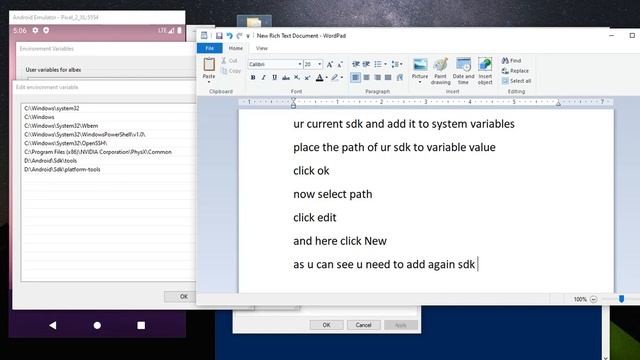Select the D:\Android\Sdk\platform-tools path entry
This screenshot has height=360, width=640.
(109, 169)
